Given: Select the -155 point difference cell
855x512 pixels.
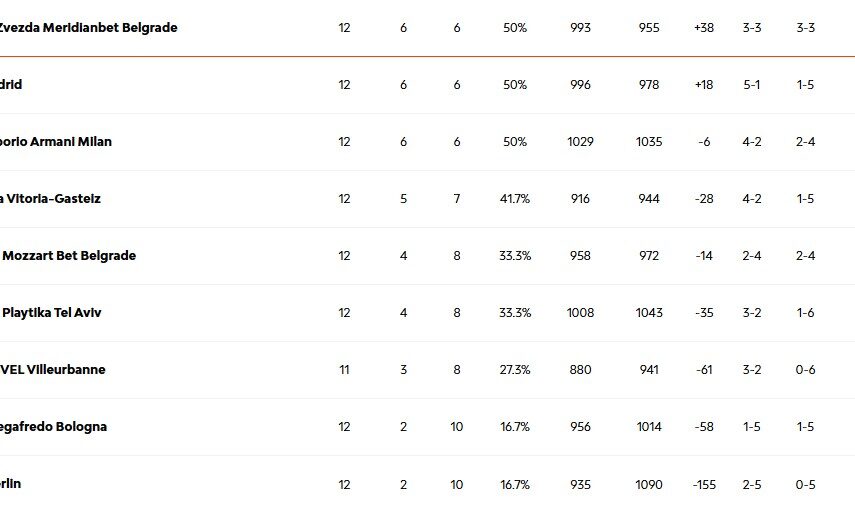Looking at the screenshot, I should (x=704, y=485).
